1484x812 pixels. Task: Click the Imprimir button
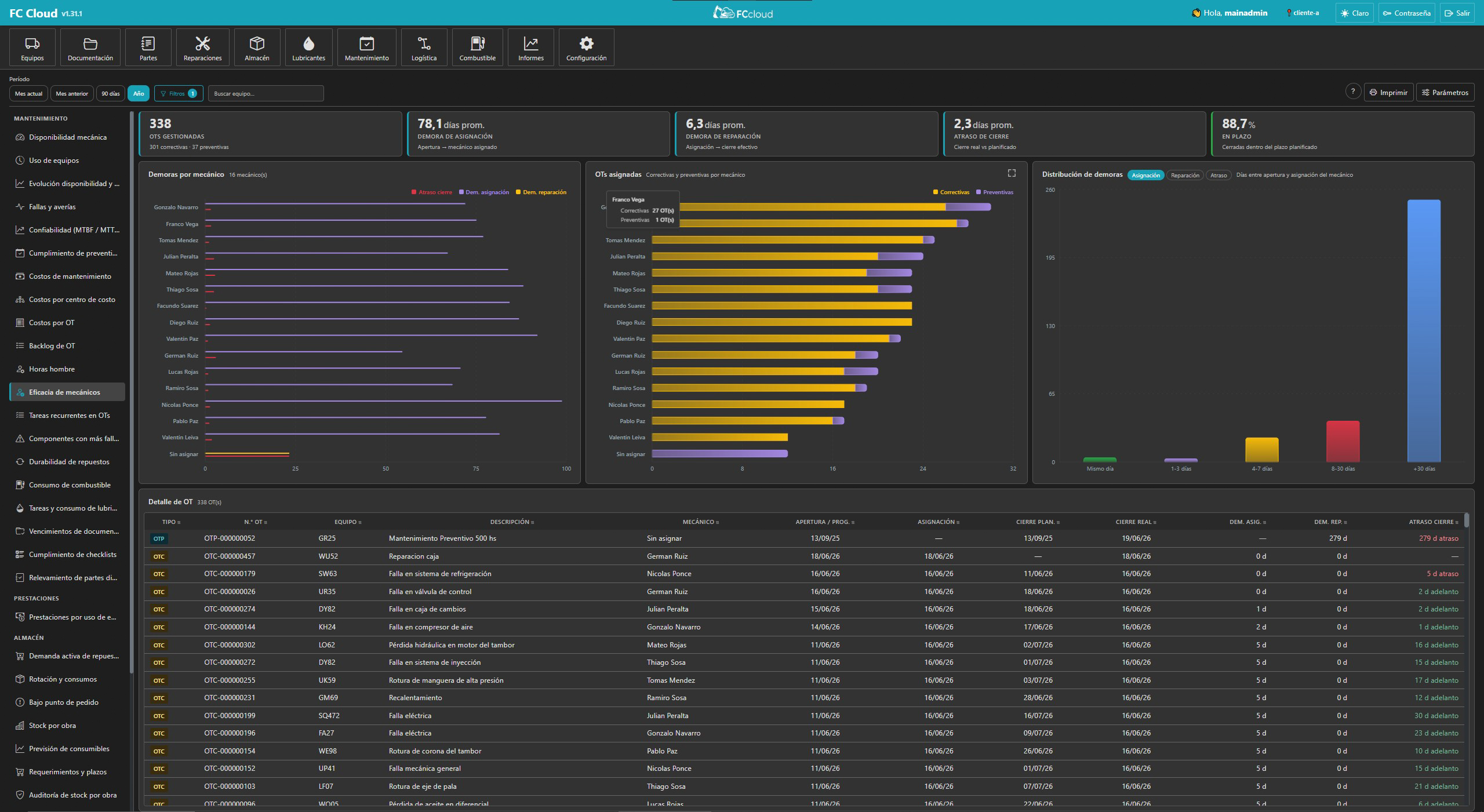click(1388, 92)
